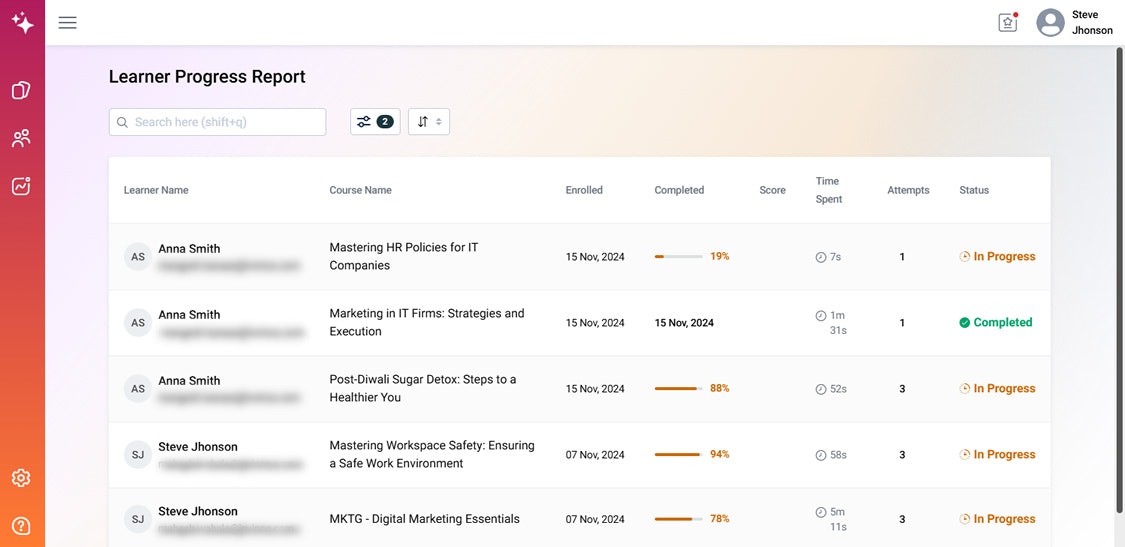Click clock icon beside 52s

point(821,389)
